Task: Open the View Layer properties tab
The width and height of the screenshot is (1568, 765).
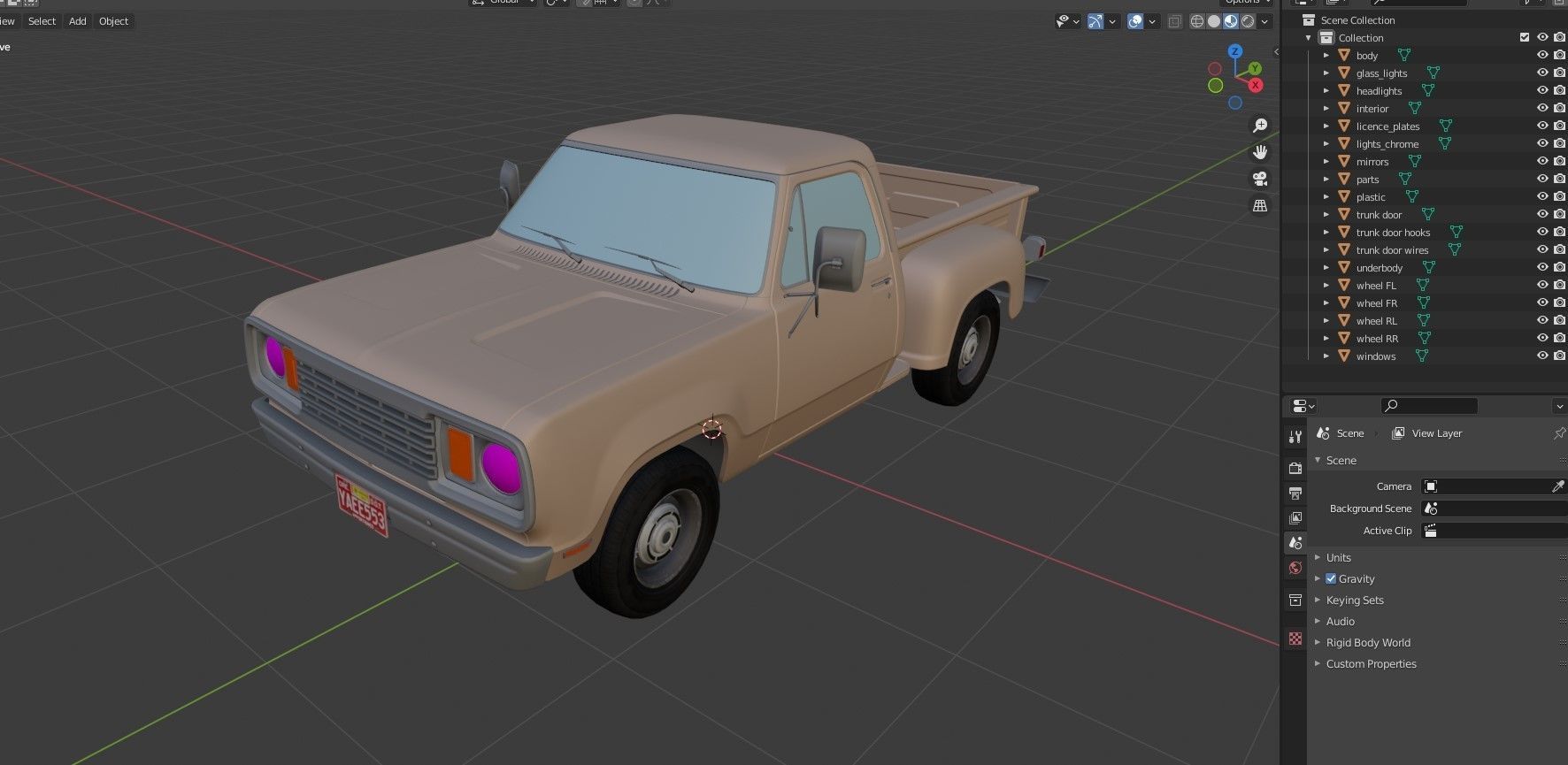Action: [x=1295, y=517]
